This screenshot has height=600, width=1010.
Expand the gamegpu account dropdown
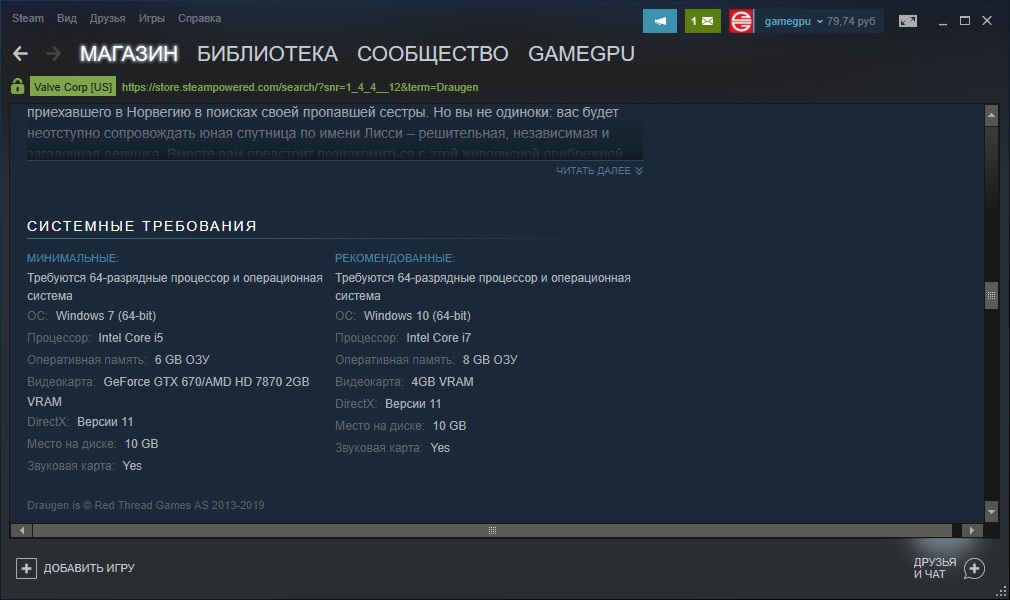[793, 21]
